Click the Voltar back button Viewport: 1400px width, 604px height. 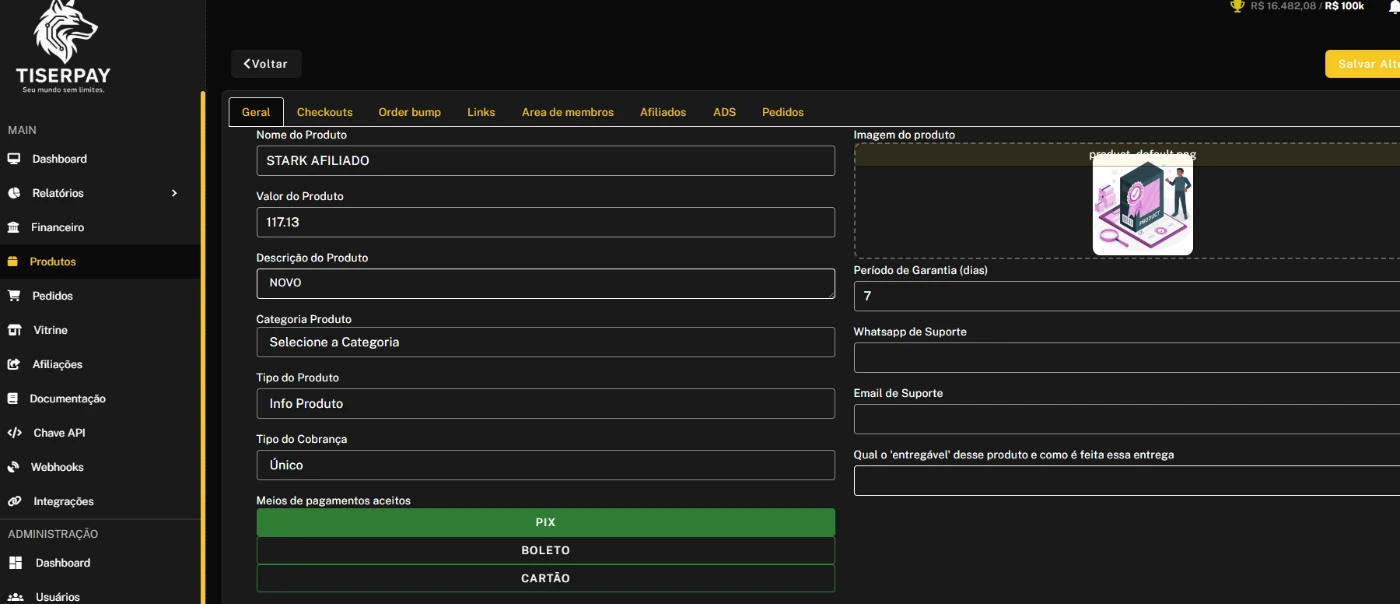266,64
